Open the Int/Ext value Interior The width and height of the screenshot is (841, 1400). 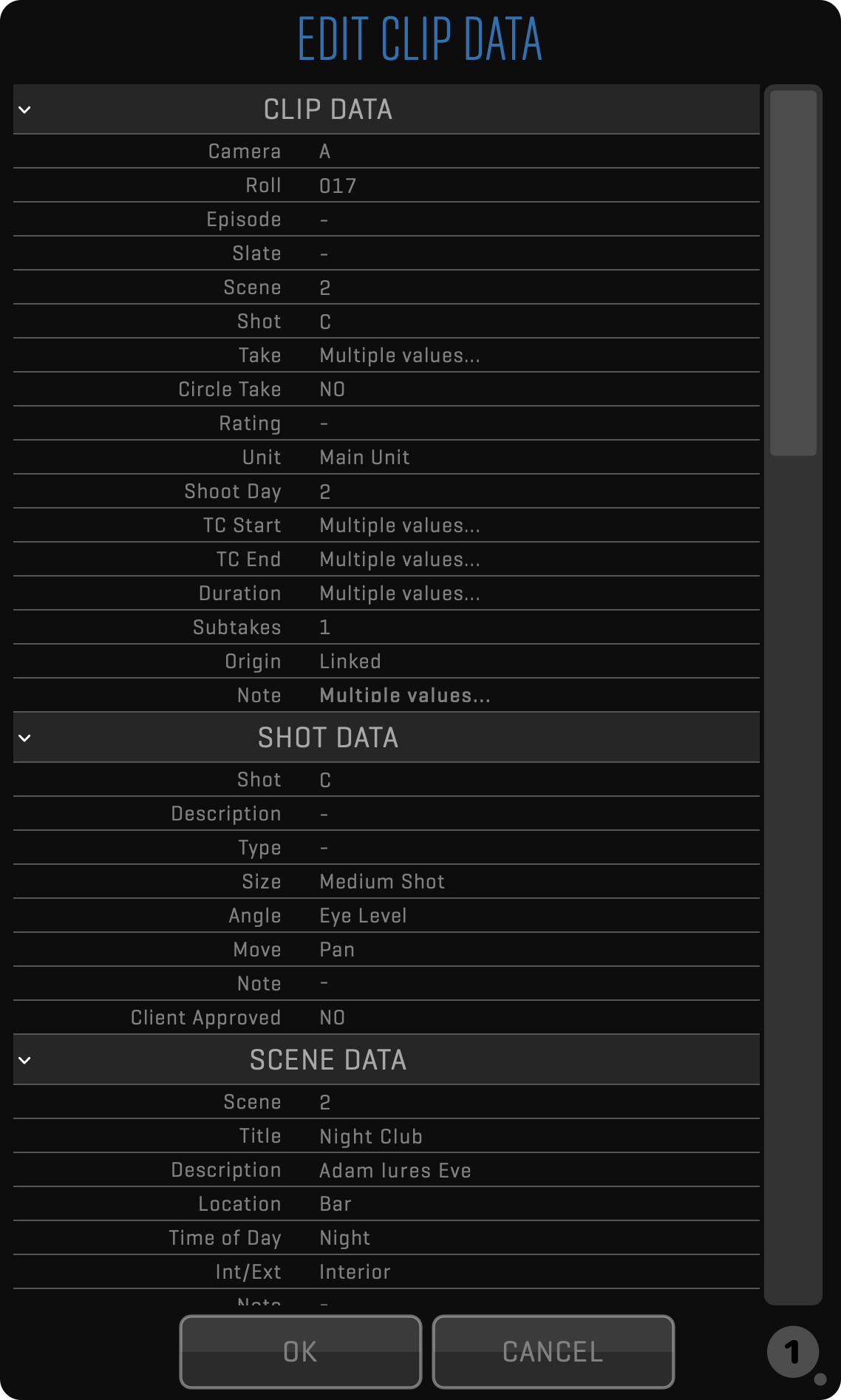click(355, 1272)
